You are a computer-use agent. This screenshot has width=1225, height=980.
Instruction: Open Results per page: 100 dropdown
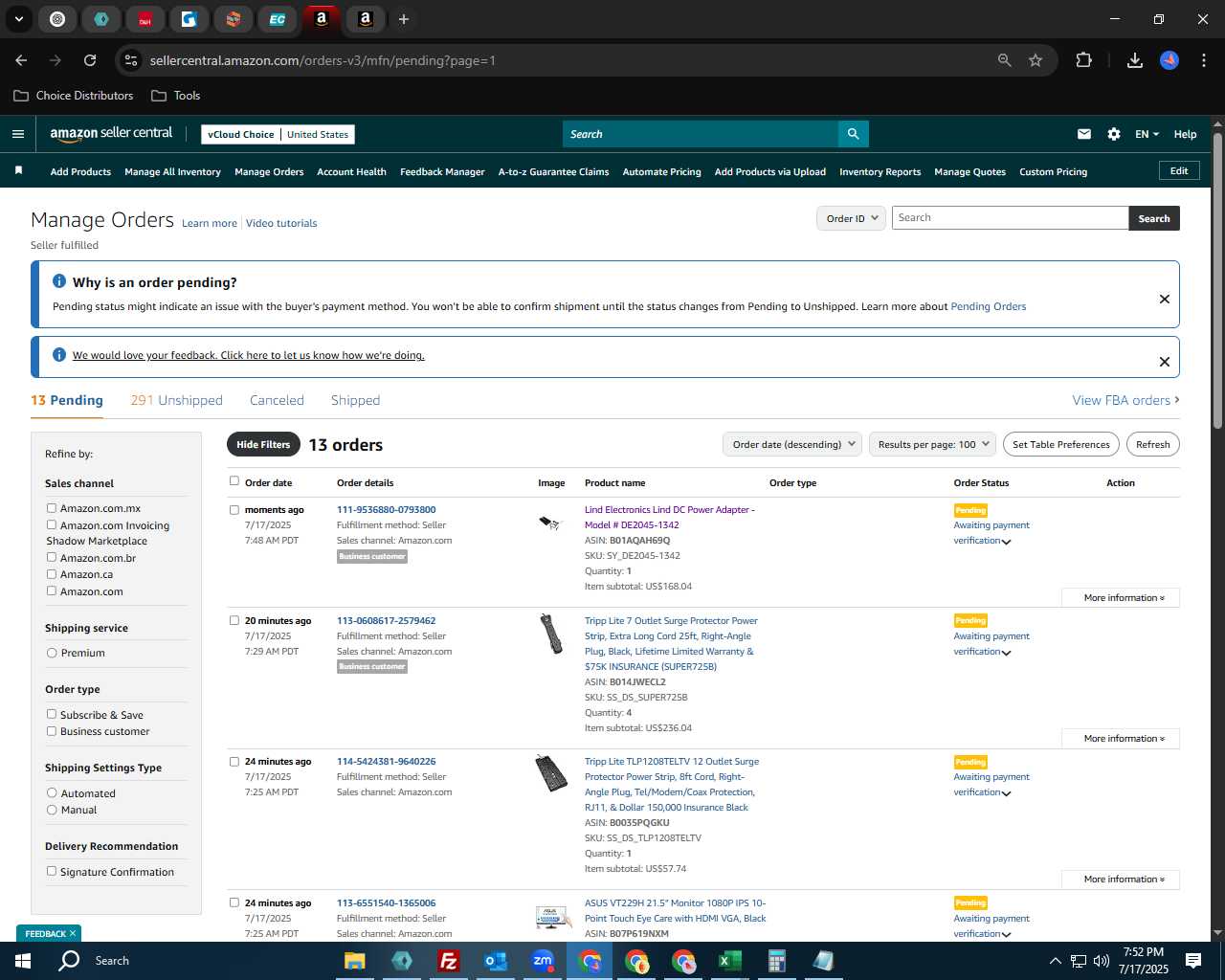tap(932, 444)
